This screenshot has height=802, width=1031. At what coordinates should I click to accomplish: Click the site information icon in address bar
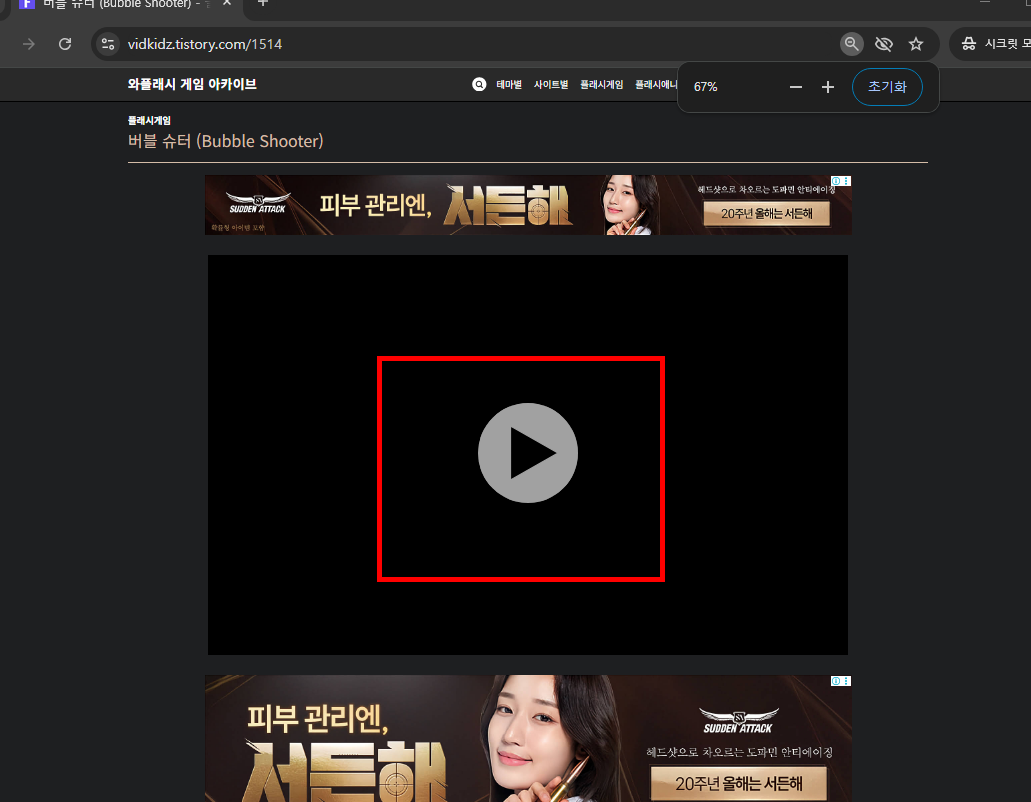(x=107, y=43)
